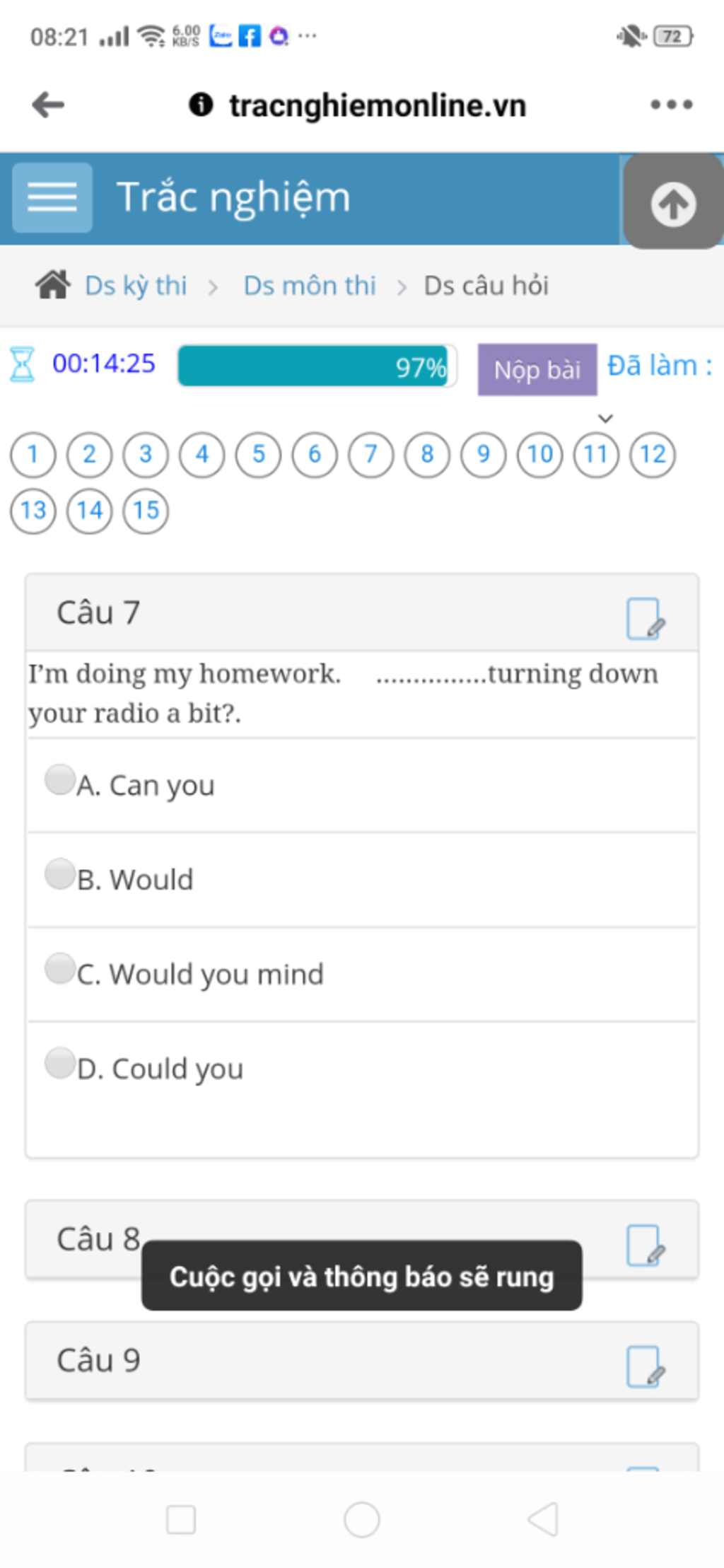Expand the Câu 8 question panel

(362, 1239)
